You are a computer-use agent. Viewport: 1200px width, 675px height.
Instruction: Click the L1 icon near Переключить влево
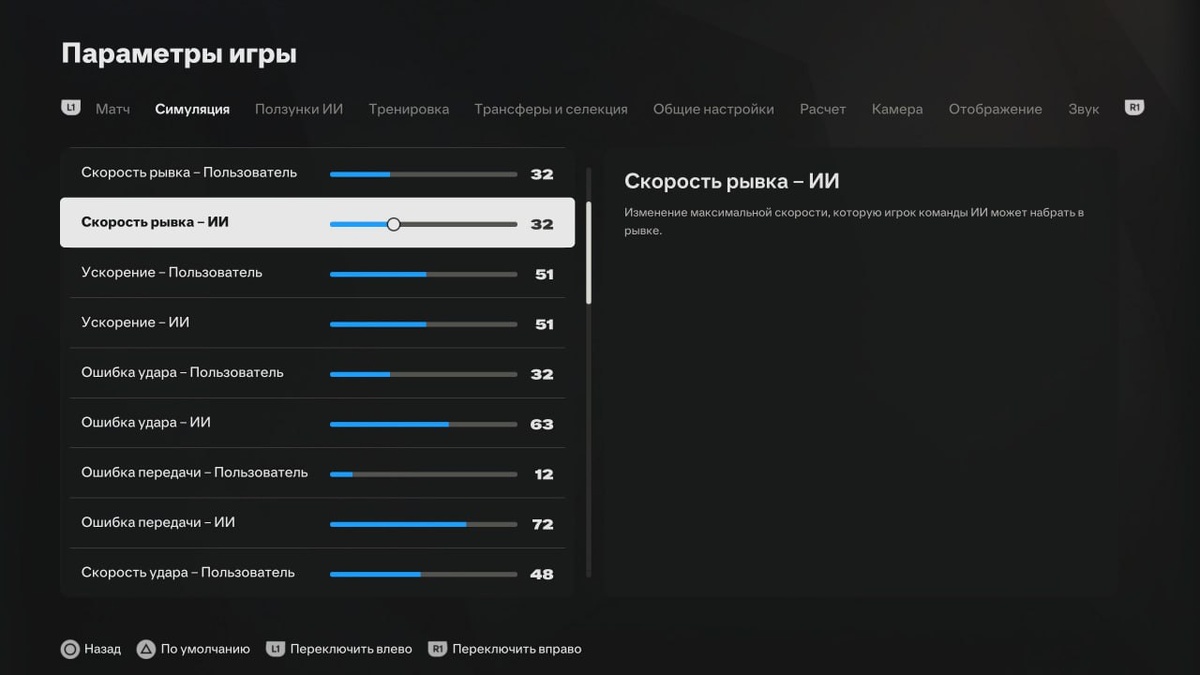click(276, 649)
